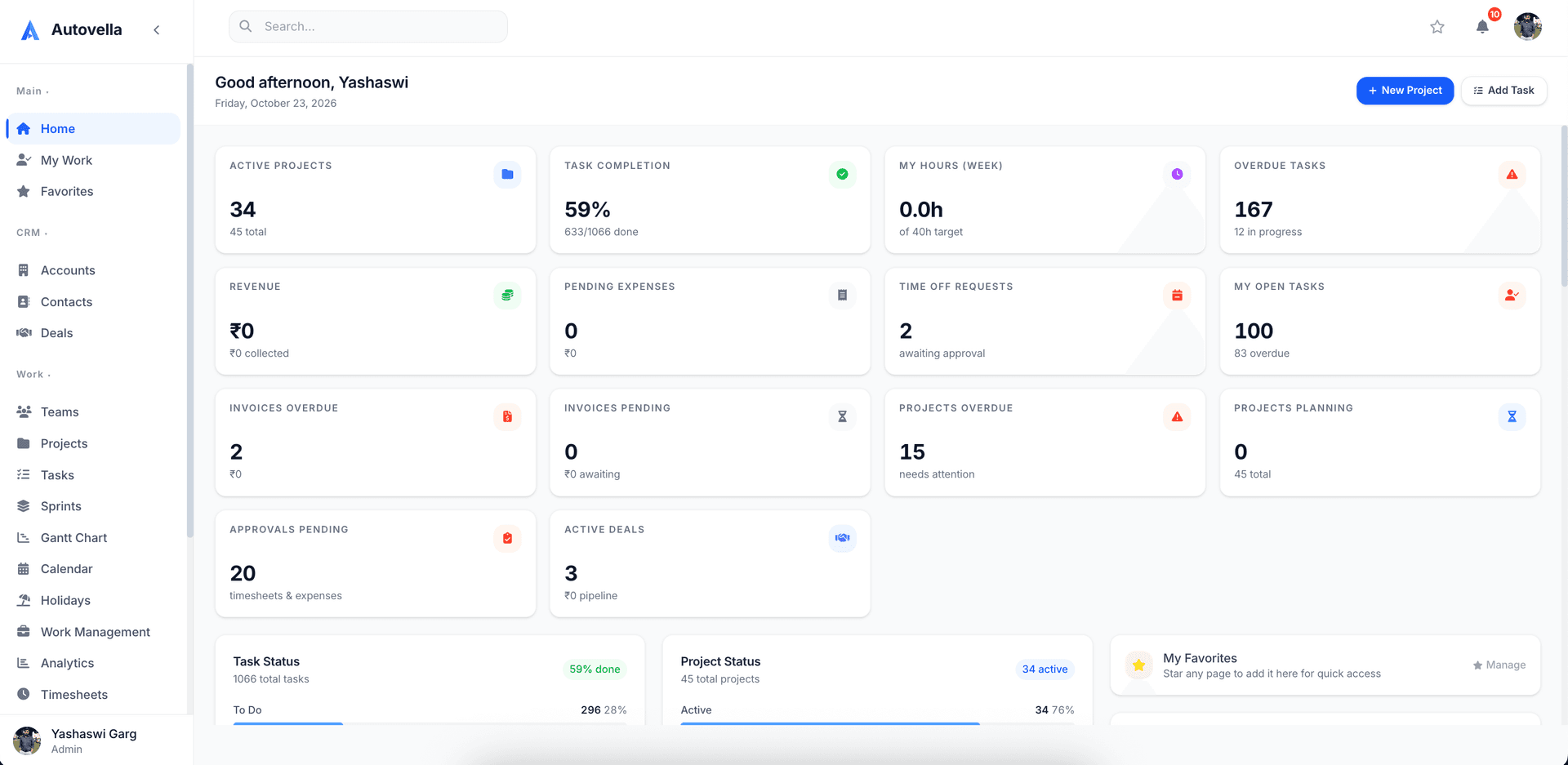Viewport: 1568px width, 765px height.
Task: Open the Invoices Overdue card
Action: point(376,443)
